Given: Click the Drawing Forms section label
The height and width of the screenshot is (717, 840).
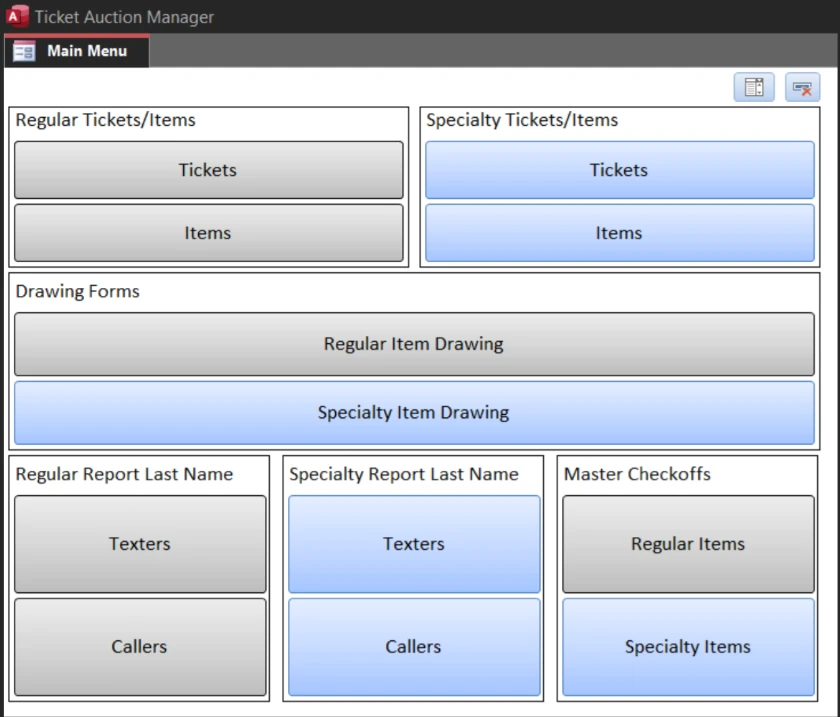Looking at the screenshot, I should tap(78, 292).
